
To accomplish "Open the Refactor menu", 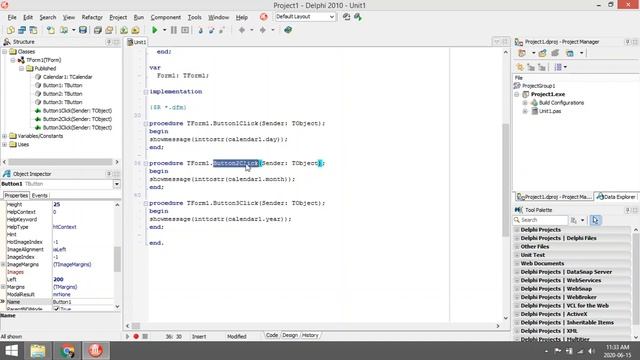I will [92, 17].
